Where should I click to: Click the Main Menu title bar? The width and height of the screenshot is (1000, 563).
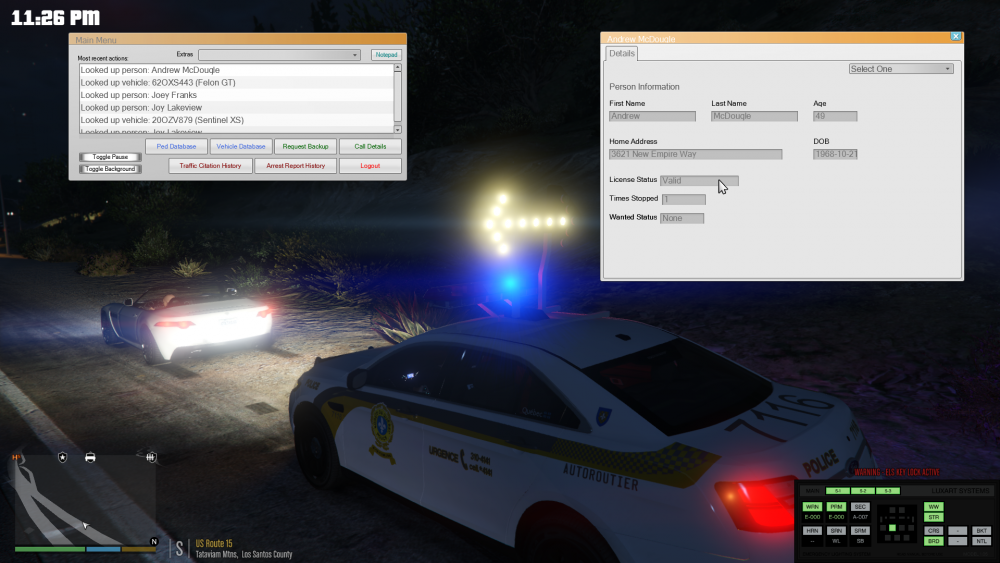(x=237, y=40)
